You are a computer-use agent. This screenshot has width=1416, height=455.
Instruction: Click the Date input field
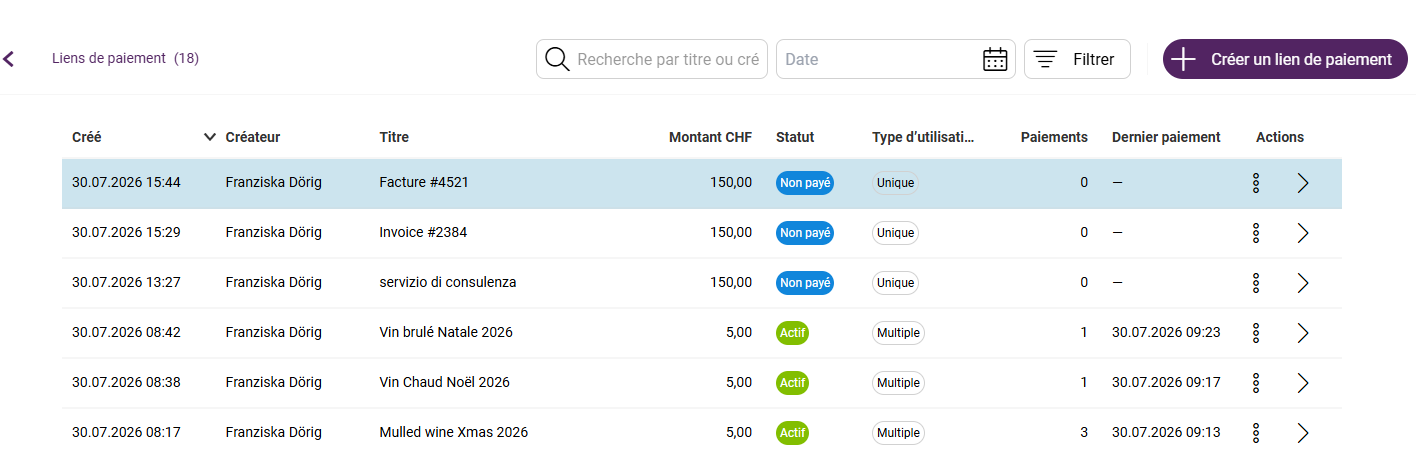[x=896, y=59]
